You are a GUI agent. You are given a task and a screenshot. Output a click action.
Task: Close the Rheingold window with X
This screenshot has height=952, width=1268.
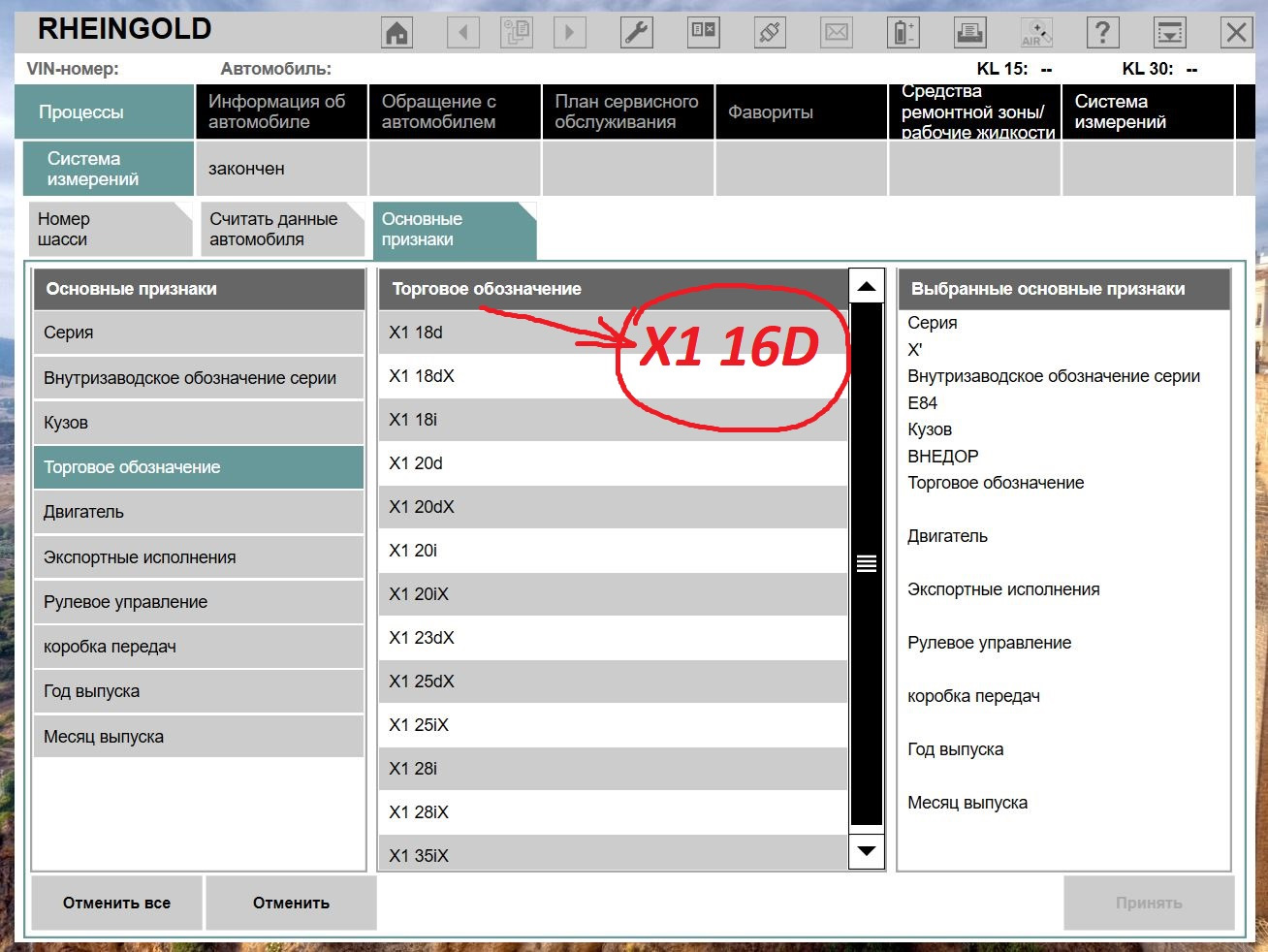click(1237, 33)
